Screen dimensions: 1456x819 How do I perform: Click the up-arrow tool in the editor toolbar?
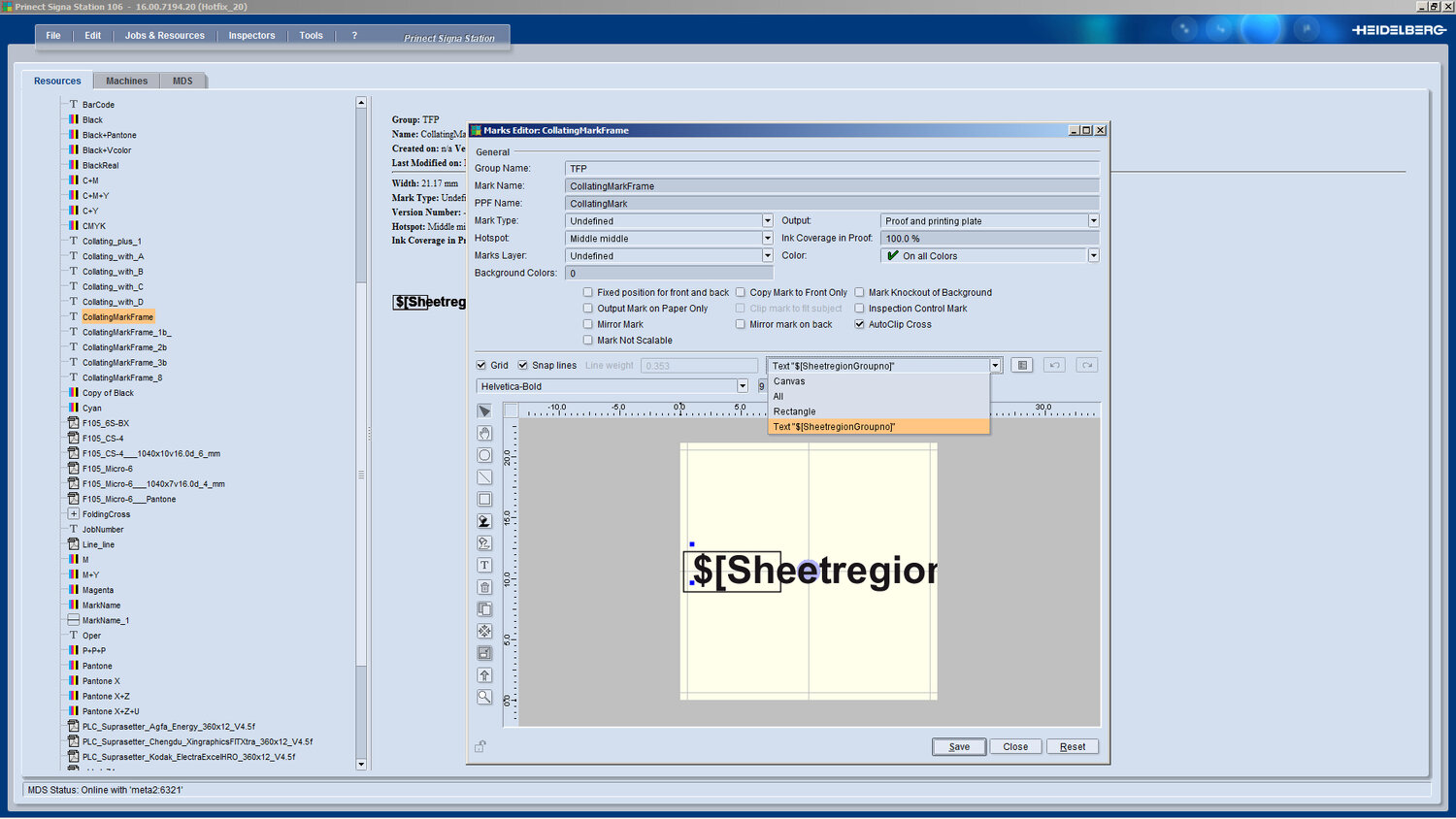coord(484,675)
